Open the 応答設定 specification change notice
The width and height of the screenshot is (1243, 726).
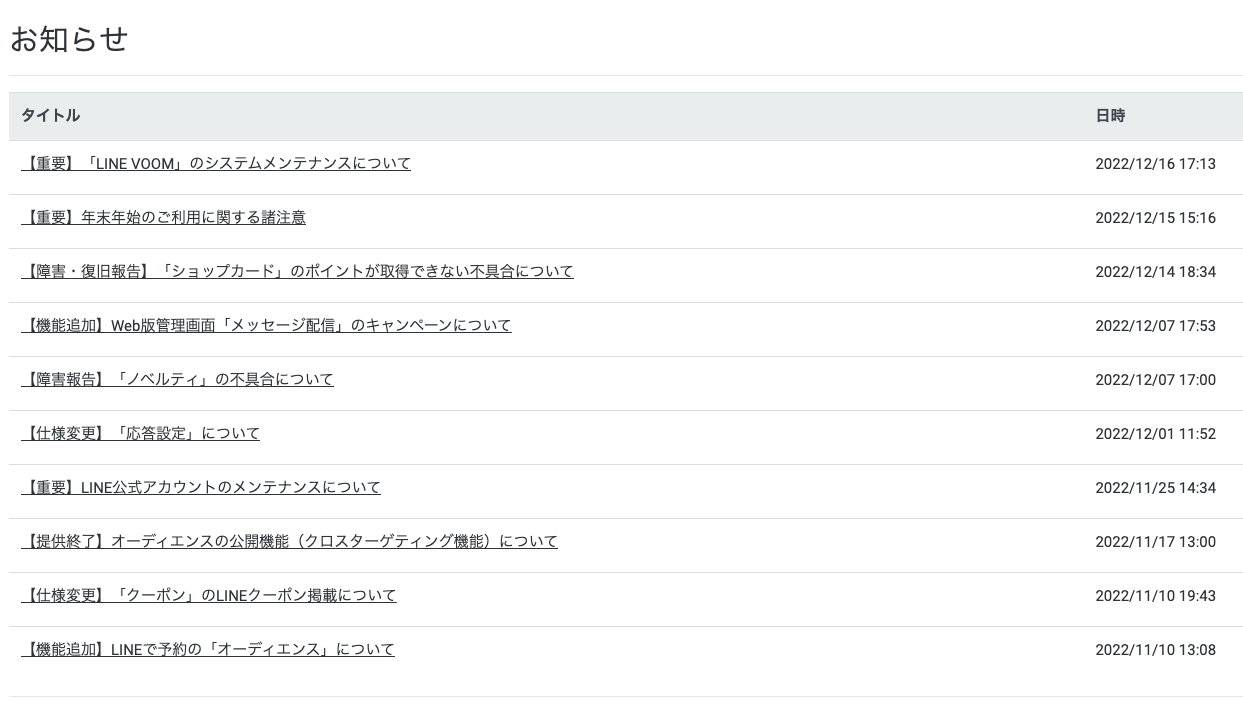tap(140, 434)
